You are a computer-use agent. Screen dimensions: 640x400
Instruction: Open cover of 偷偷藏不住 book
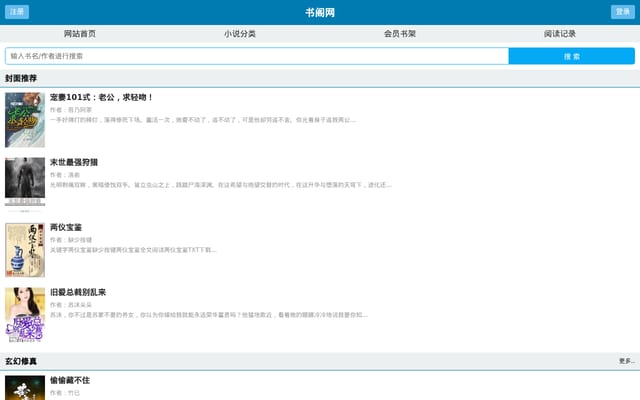tap(25, 388)
